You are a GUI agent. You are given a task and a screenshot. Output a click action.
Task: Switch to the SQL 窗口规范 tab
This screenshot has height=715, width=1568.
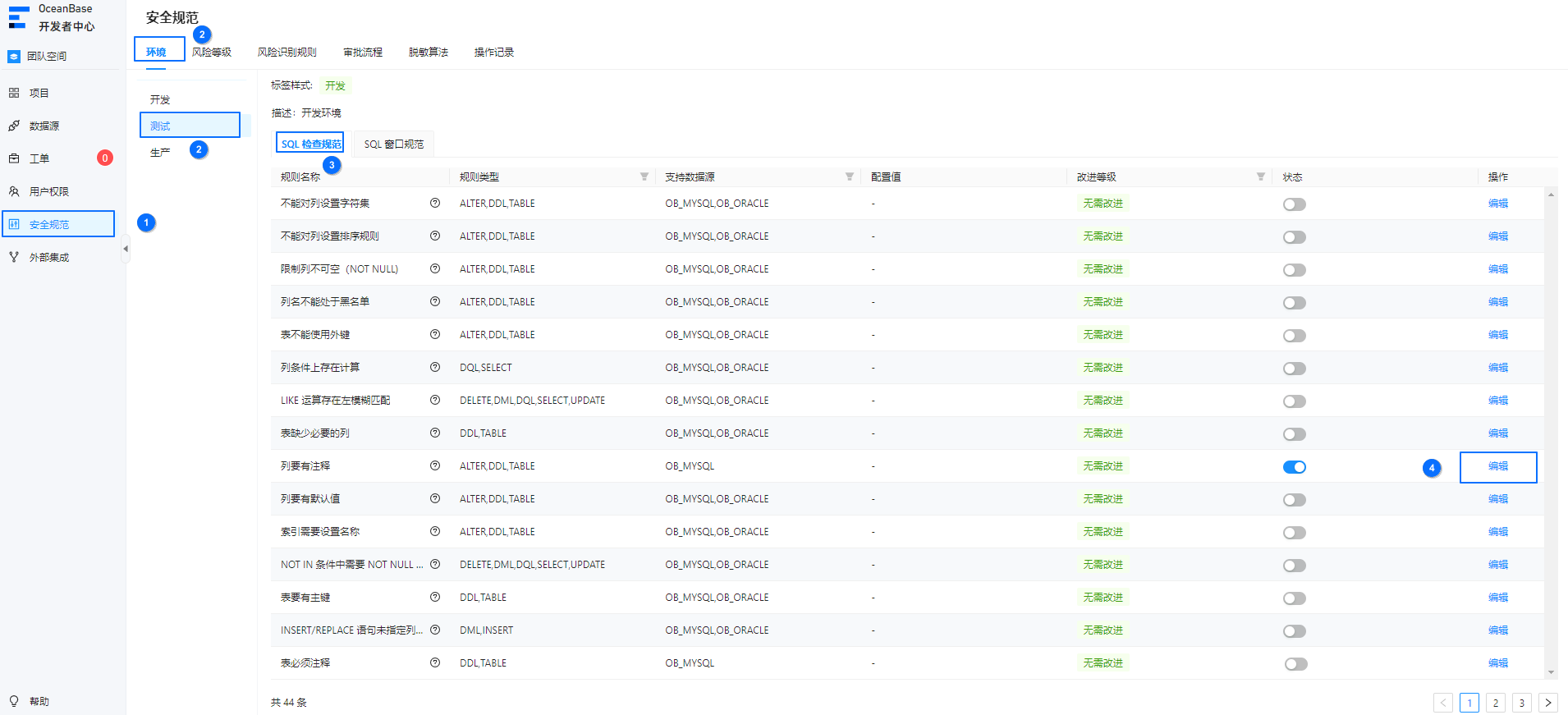(x=394, y=144)
